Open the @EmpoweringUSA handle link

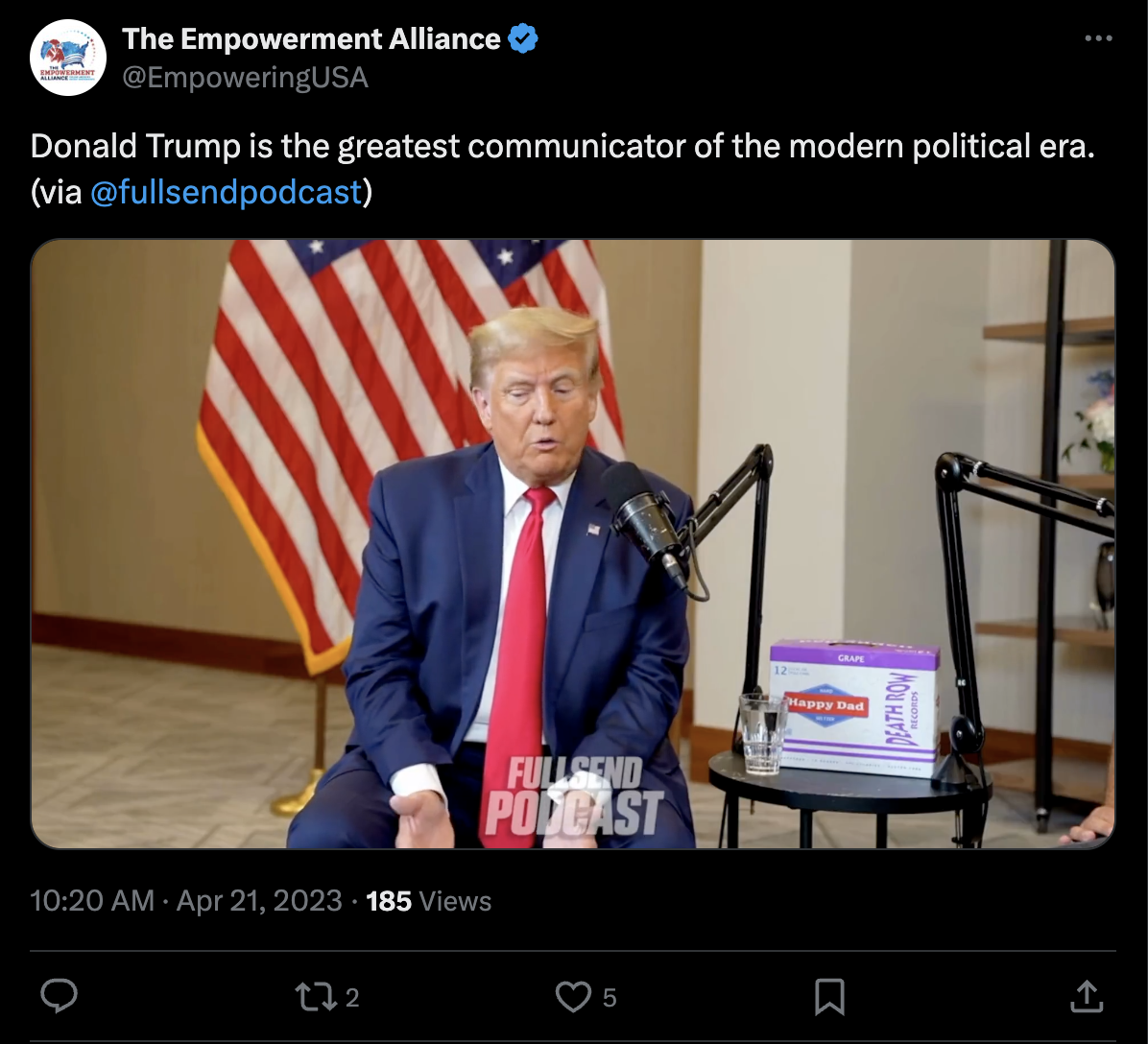246,78
